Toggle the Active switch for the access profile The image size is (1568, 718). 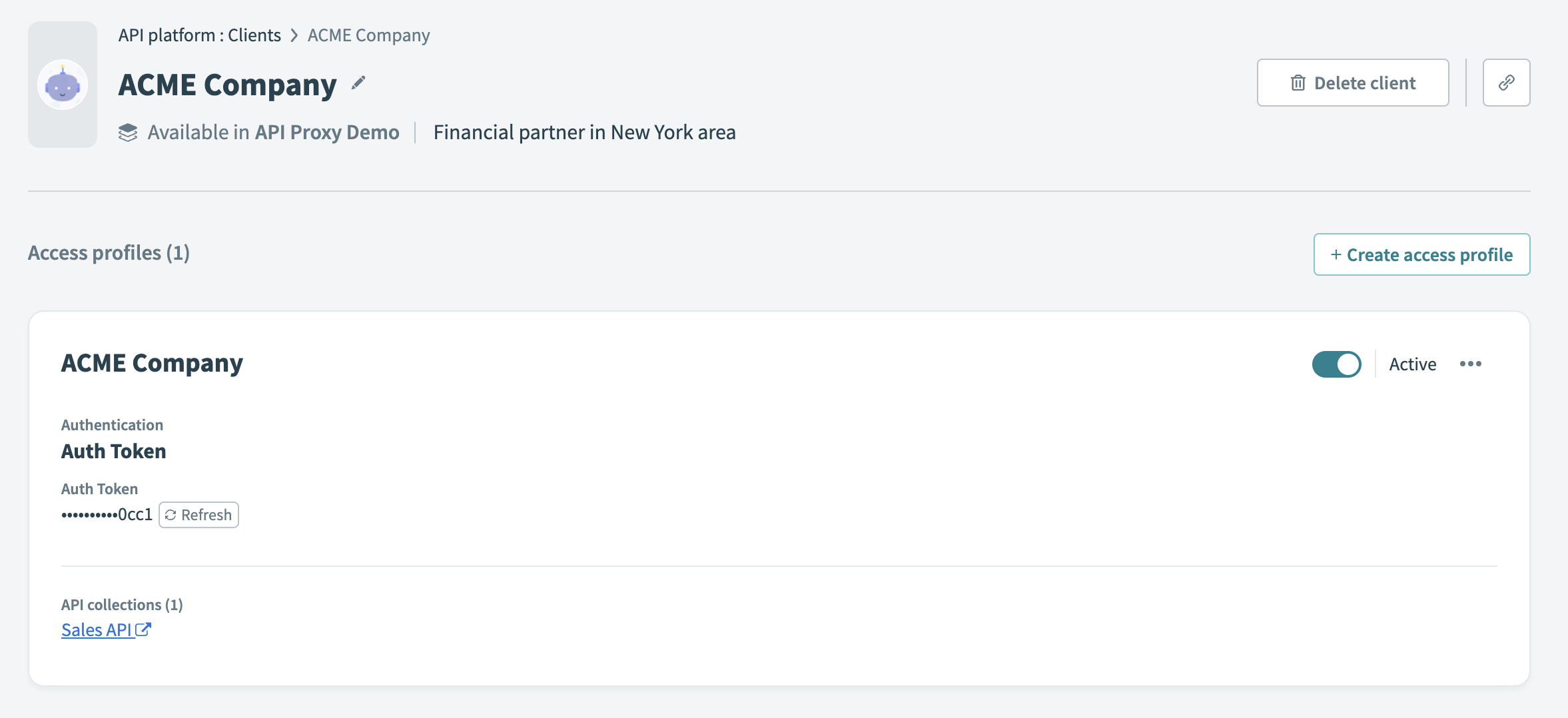[x=1336, y=364]
